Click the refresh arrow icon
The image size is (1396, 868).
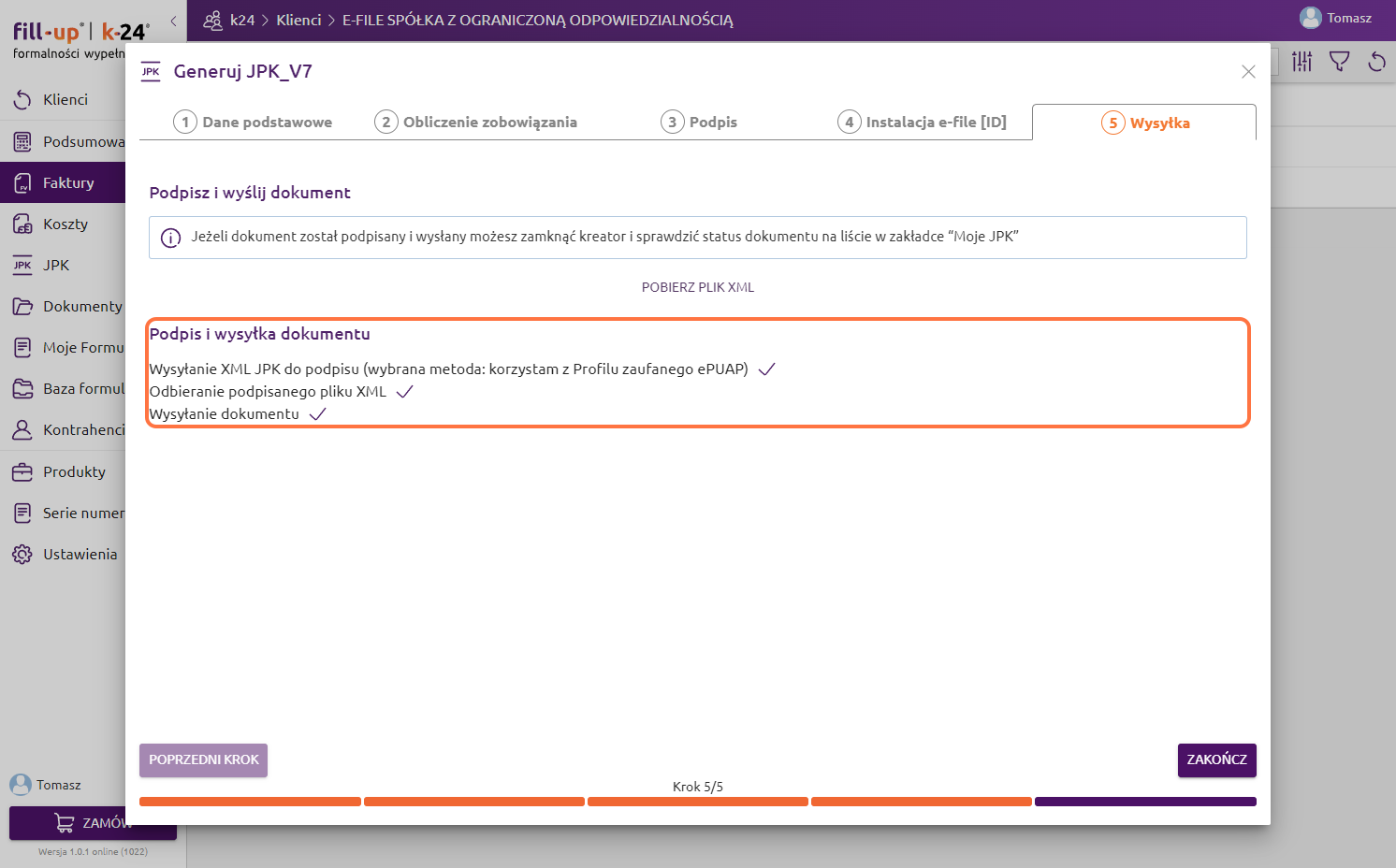pos(1376,62)
